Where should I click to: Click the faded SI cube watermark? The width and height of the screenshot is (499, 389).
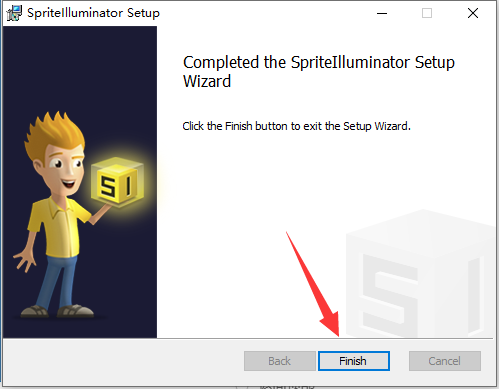(x=422, y=273)
